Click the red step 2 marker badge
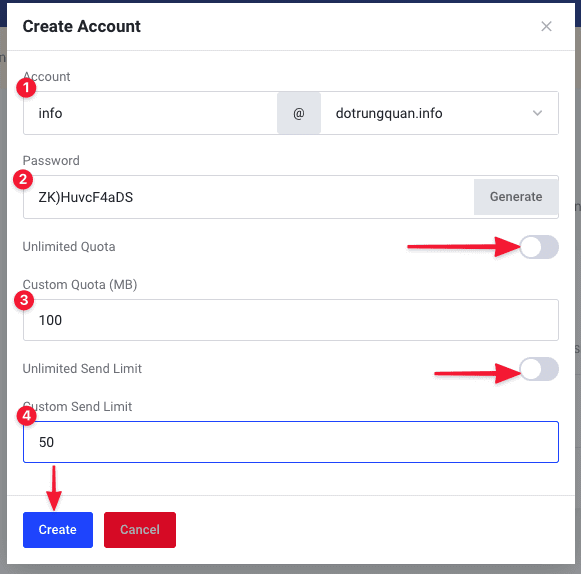 23,179
